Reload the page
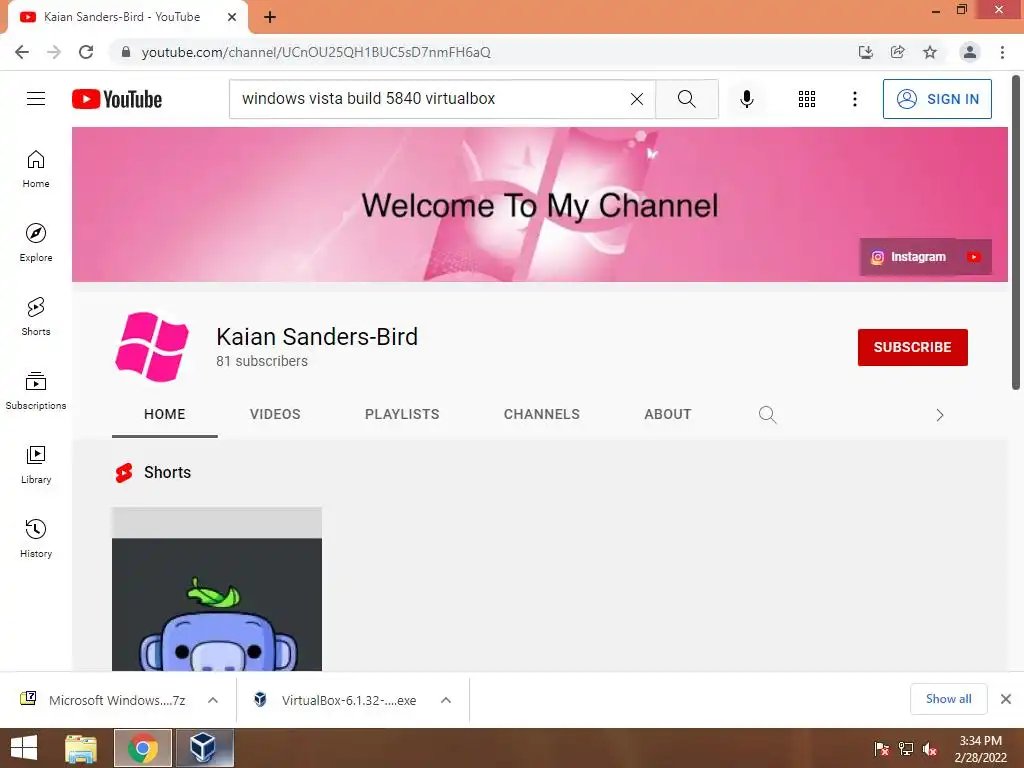The width and height of the screenshot is (1024, 768). tap(86, 52)
